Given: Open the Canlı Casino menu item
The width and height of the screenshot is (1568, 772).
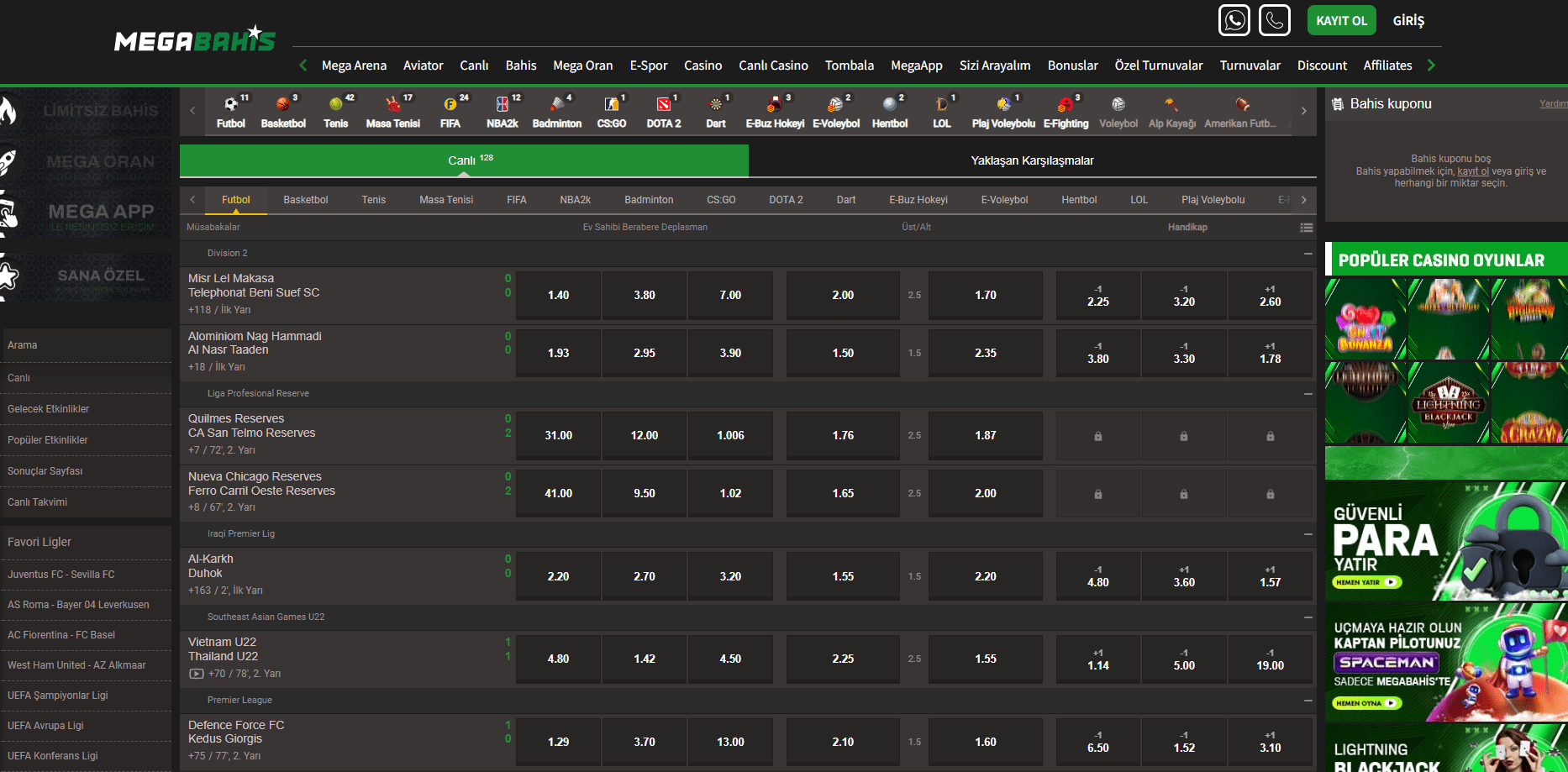Looking at the screenshot, I should click(x=773, y=65).
